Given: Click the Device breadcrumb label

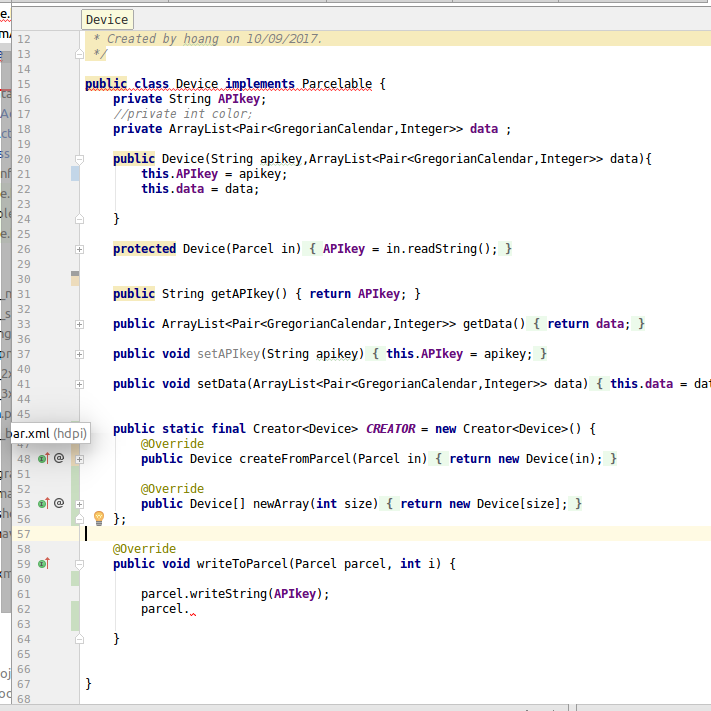Looking at the screenshot, I should click(106, 20).
